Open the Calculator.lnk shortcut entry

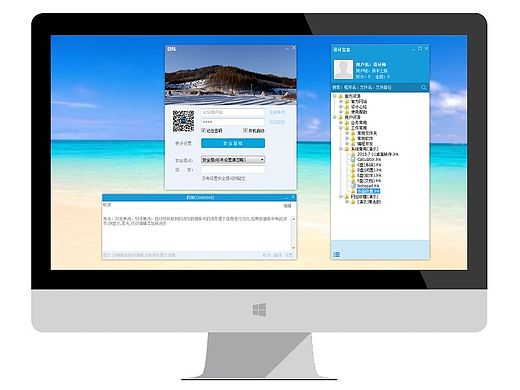[368, 160]
